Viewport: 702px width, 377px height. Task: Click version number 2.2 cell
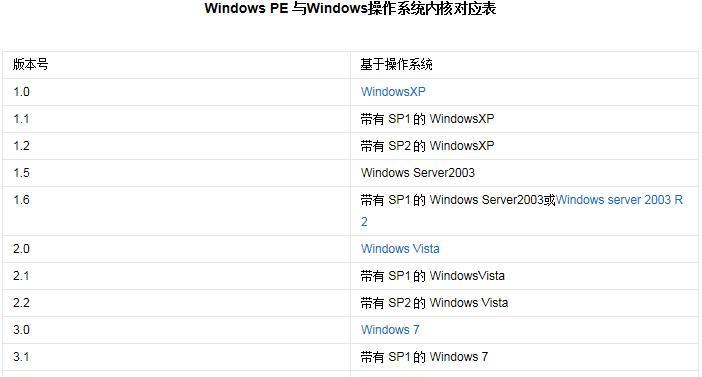176,303
